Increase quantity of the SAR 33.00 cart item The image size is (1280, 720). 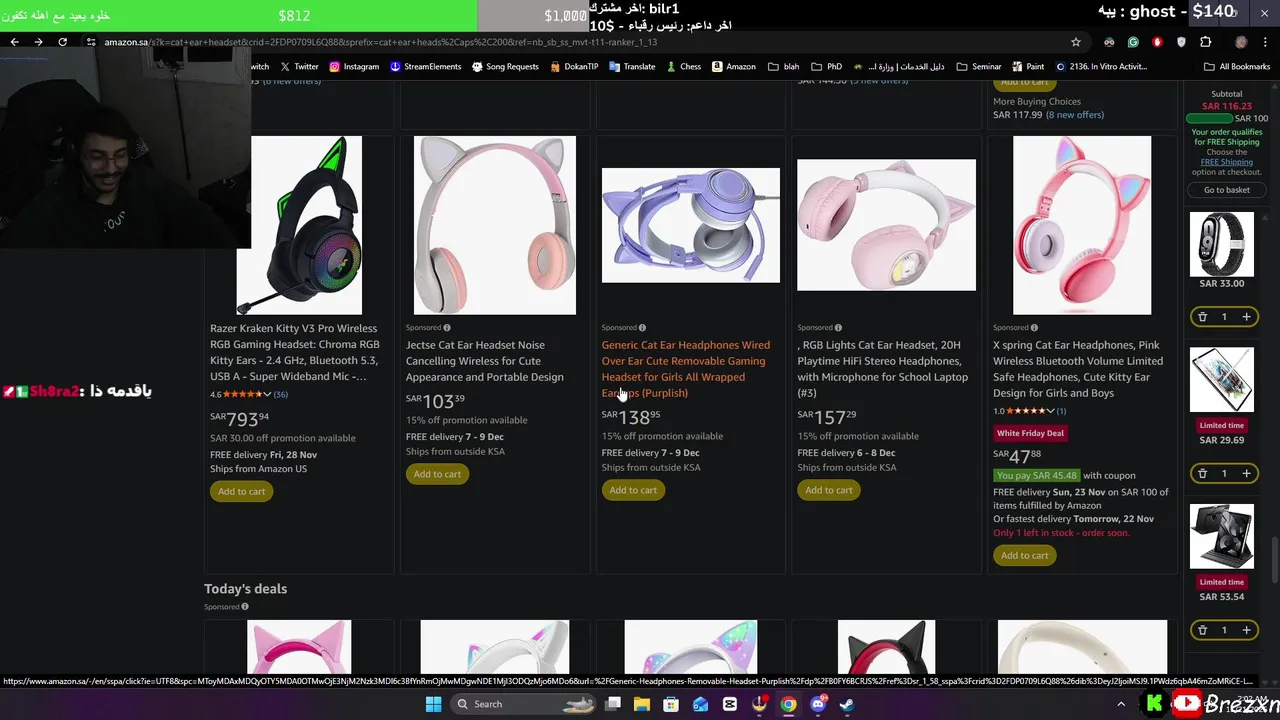(1246, 317)
